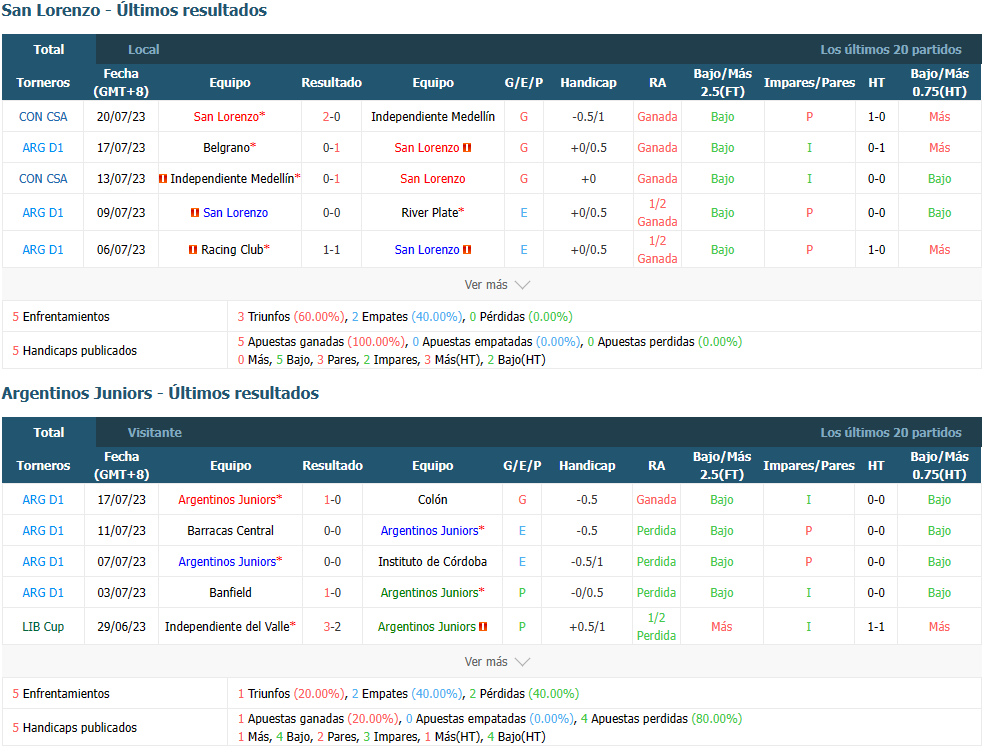Click the '+0.5/1' handicap in LIB Cup row
The height and width of the screenshot is (752, 987).
pyautogui.click(x=587, y=626)
